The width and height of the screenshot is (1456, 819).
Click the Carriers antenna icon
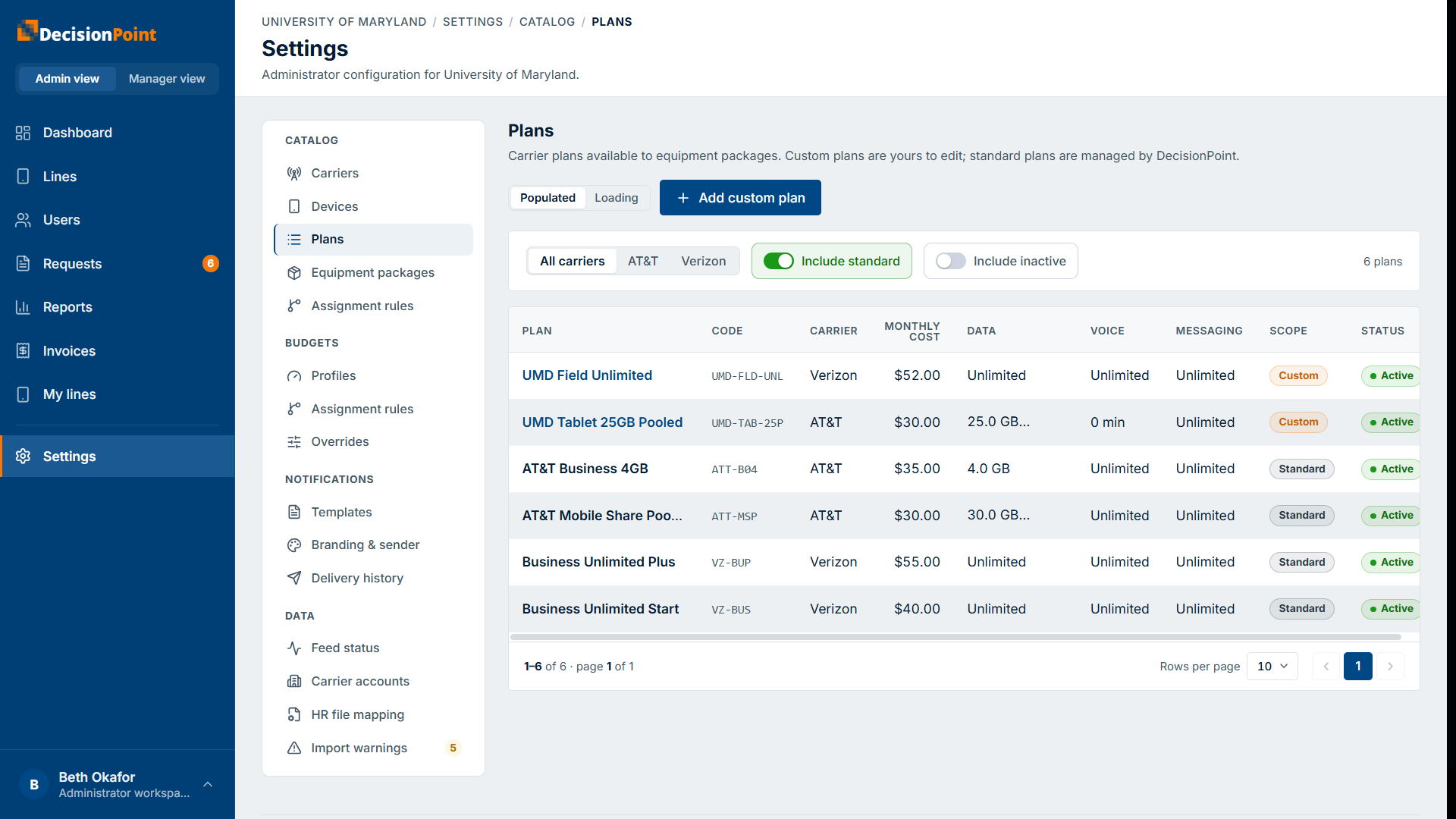pyautogui.click(x=294, y=174)
